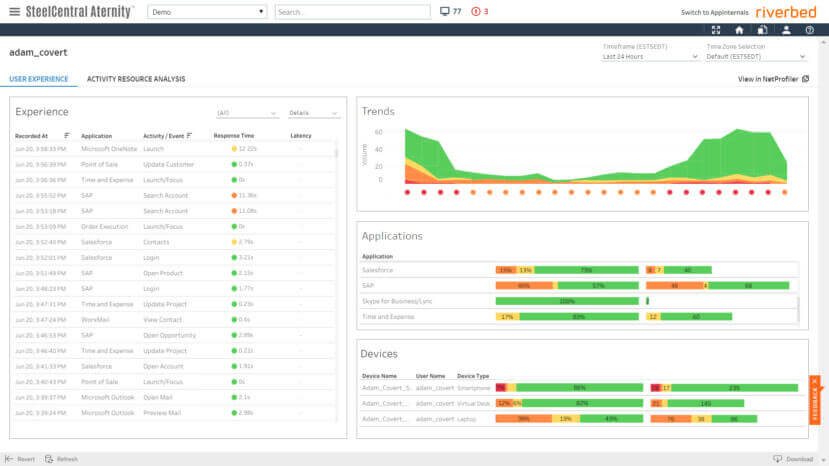Sort by Activity / Event sort icon
Image resolution: width=829 pixels, height=466 pixels.
[x=189, y=136]
